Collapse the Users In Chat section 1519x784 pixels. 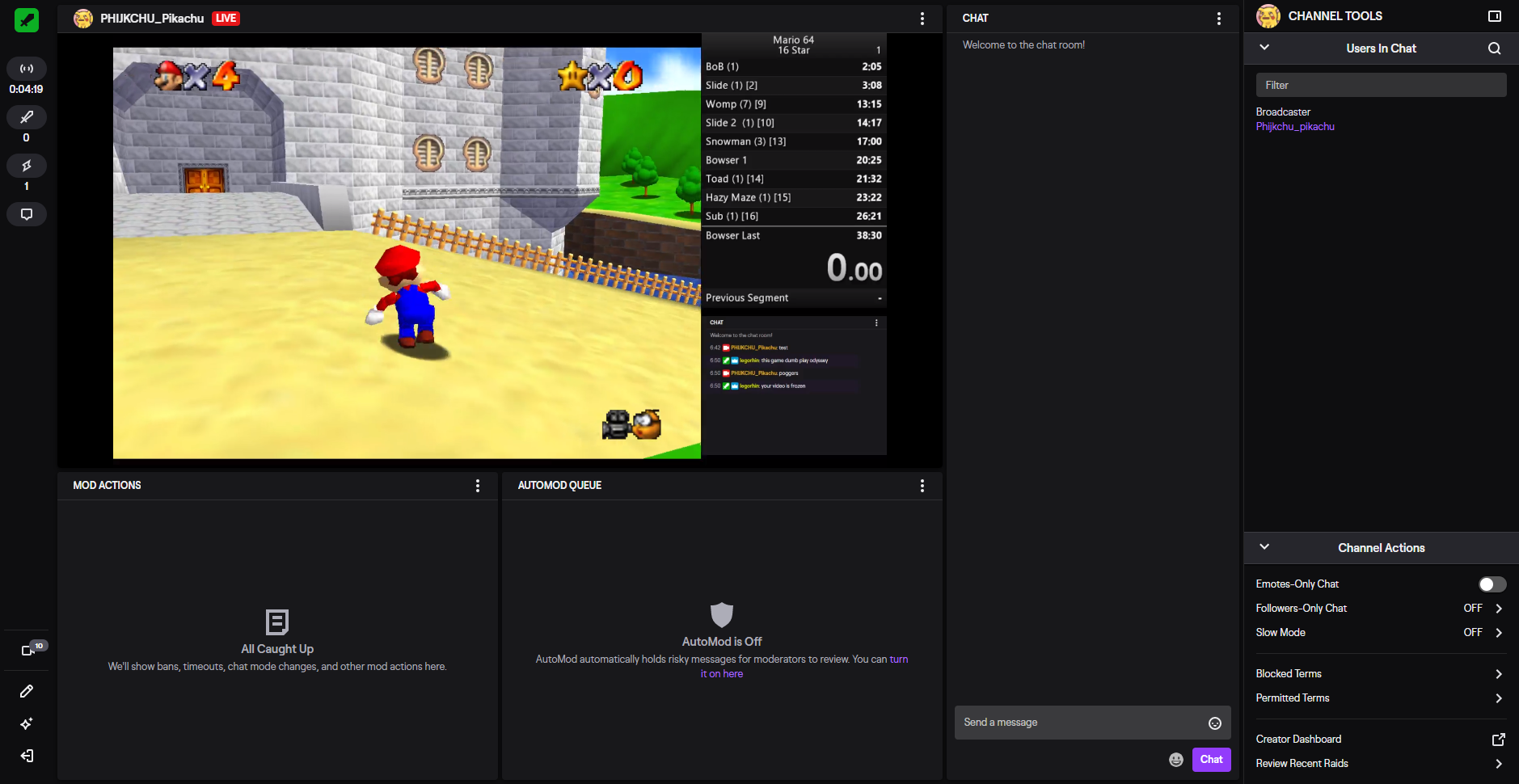[1264, 48]
